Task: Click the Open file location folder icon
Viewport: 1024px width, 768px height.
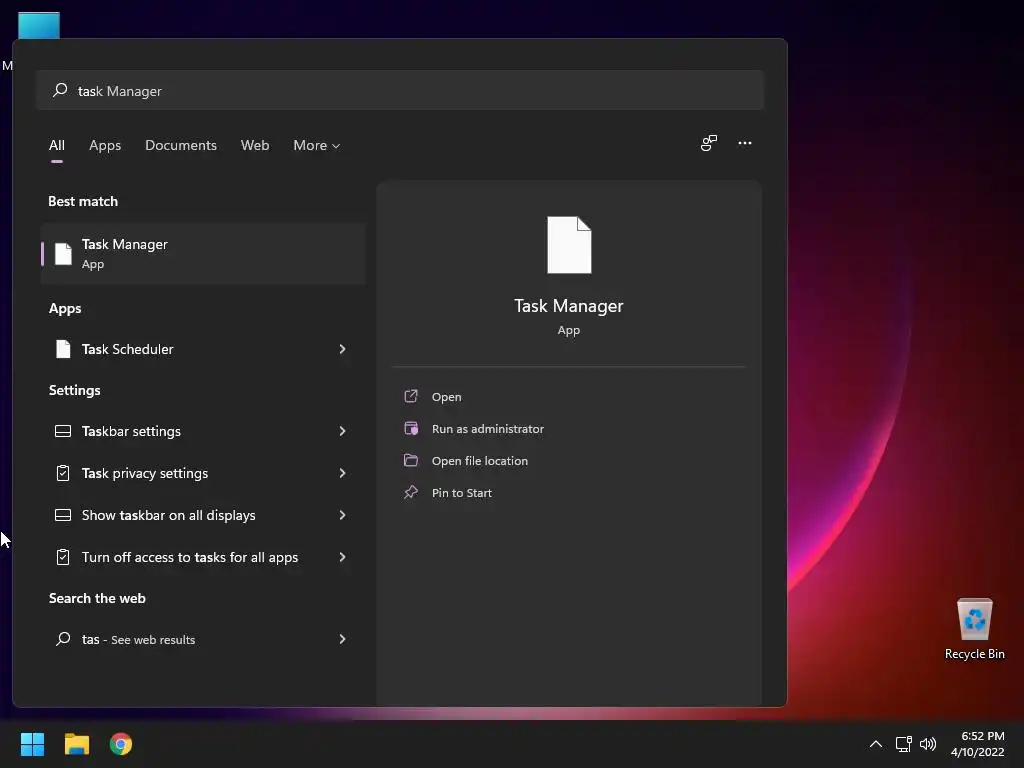Action: (x=411, y=460)
